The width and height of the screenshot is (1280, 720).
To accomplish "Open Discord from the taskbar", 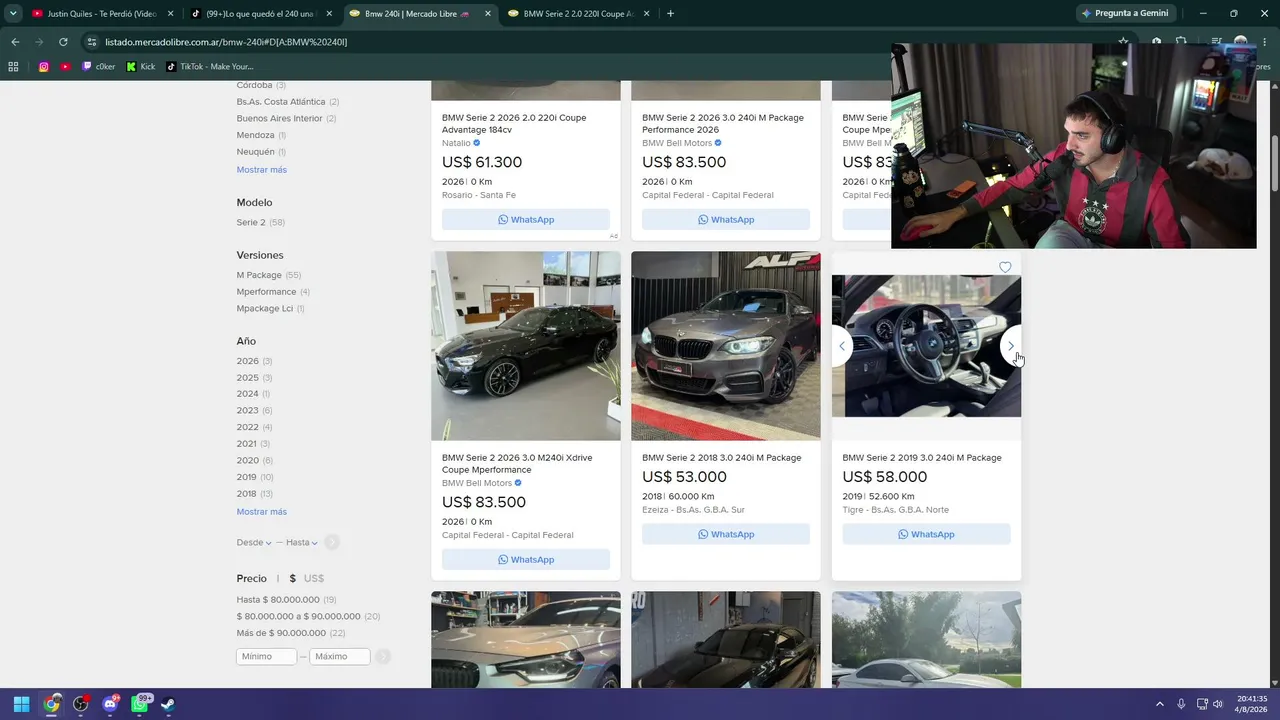I will [x=110, y=704].
